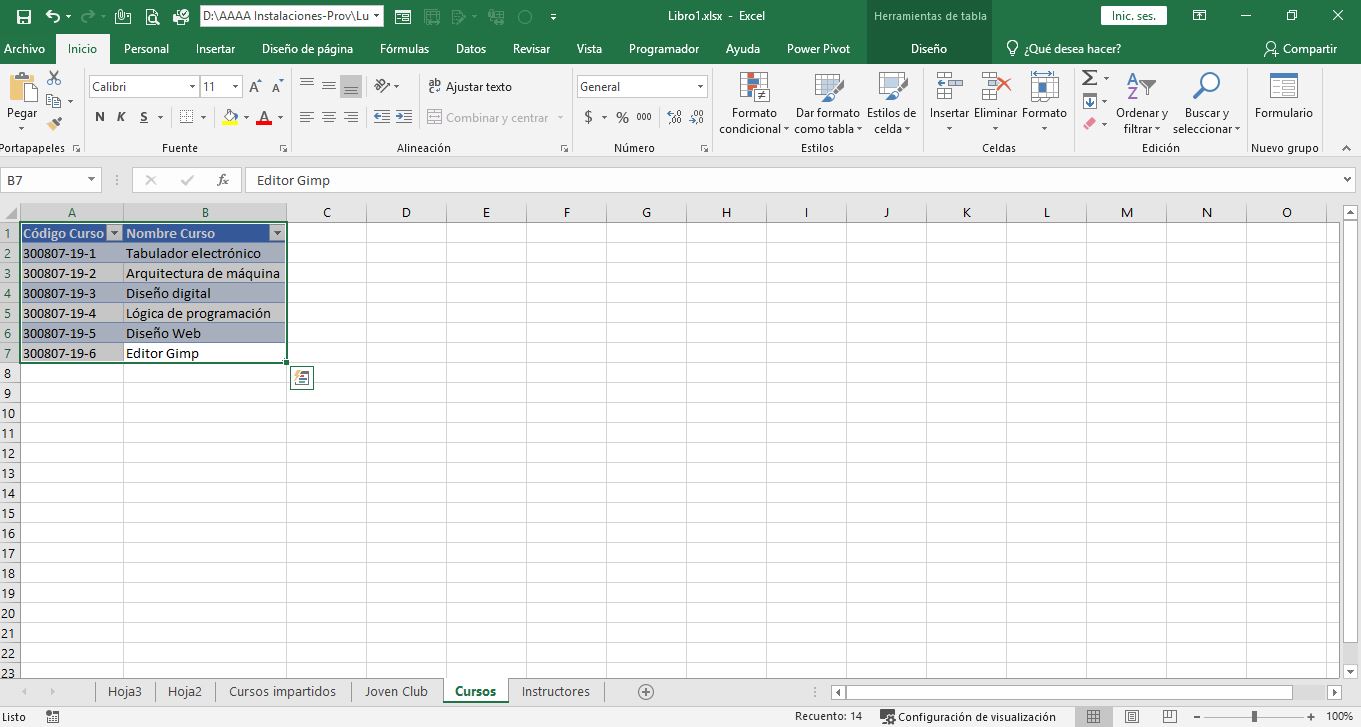The width and height of the screenshot is (1361, 727).
Task: Expand the Calibri font name dropdown
Action: [192, 87]
